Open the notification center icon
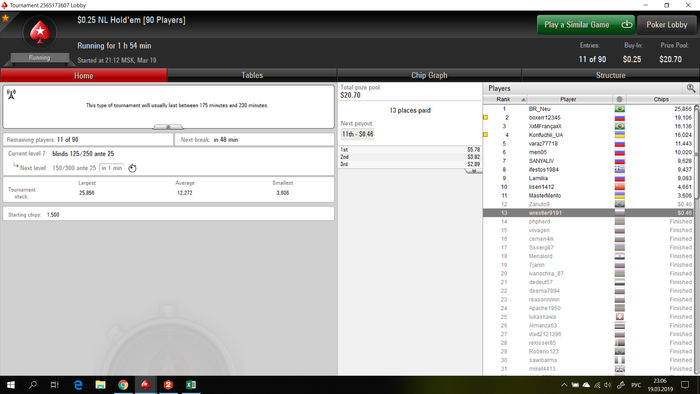Screen dimensions: 700x394 685,385
